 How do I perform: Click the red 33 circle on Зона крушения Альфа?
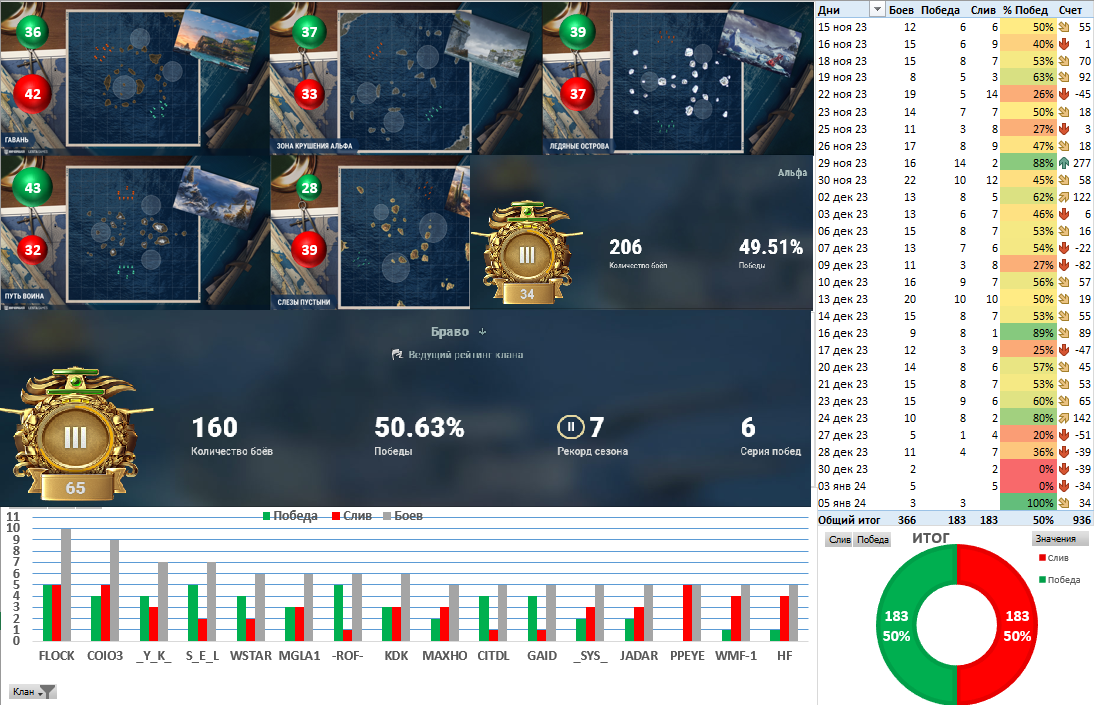coord(309,94)
